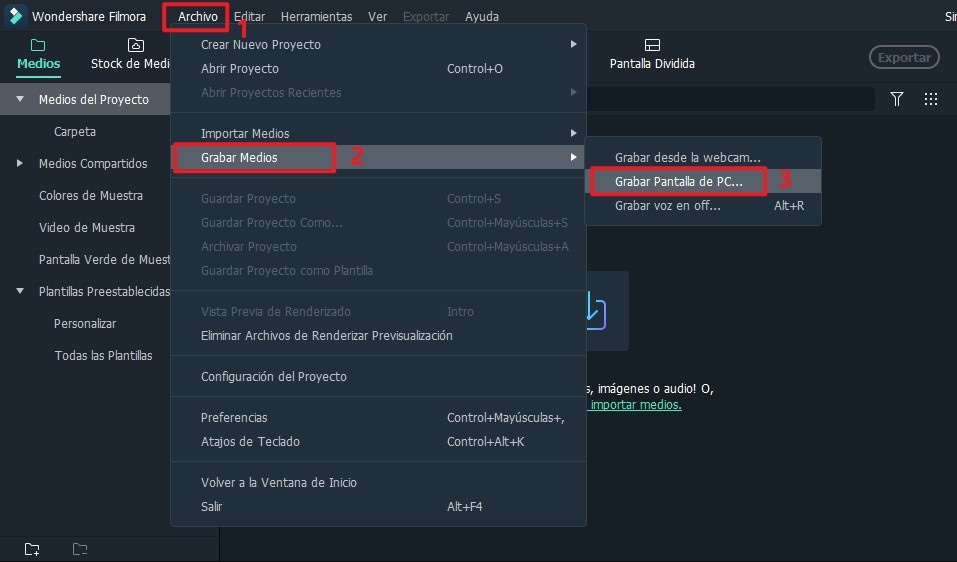Open Preferencias from the menu

tap(378, 417)
